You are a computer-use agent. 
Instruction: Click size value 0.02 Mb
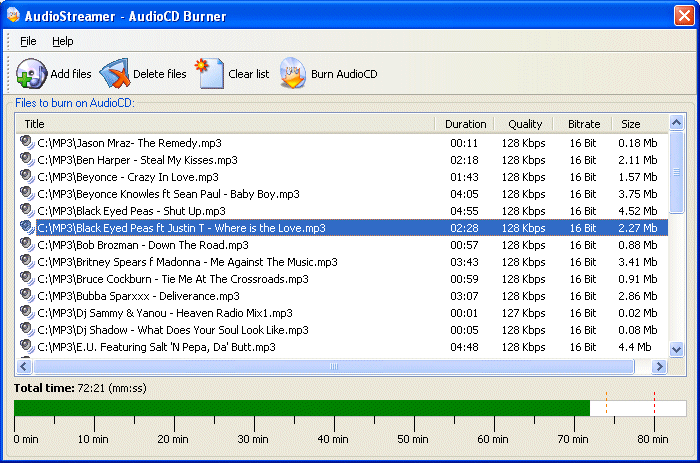point(638,313)
